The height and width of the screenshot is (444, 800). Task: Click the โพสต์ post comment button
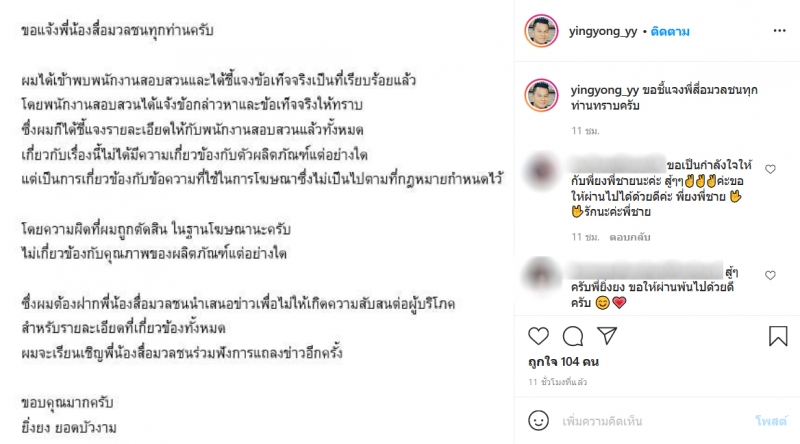(x=771, y=421)
